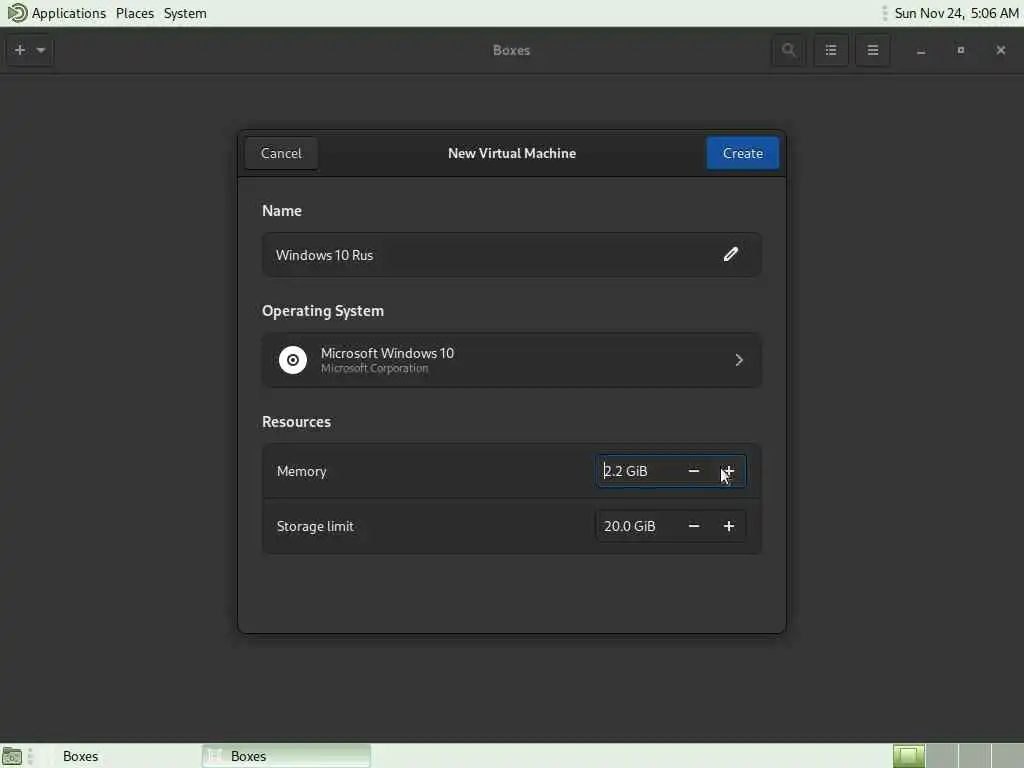Edit name with the pencil icon
Screen dimensions: 1024x768
tap(730, 255)
